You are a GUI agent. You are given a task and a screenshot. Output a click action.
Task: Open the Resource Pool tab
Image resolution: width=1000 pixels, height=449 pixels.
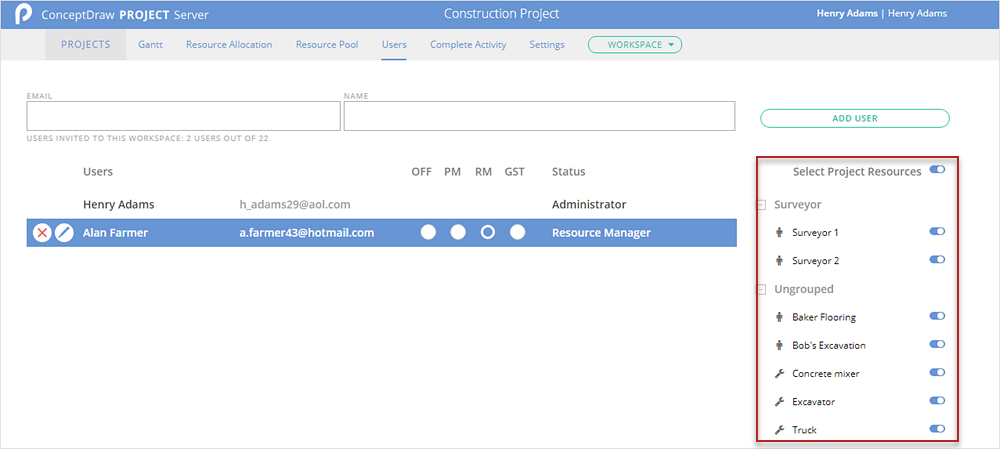click(x=327, y=45)
